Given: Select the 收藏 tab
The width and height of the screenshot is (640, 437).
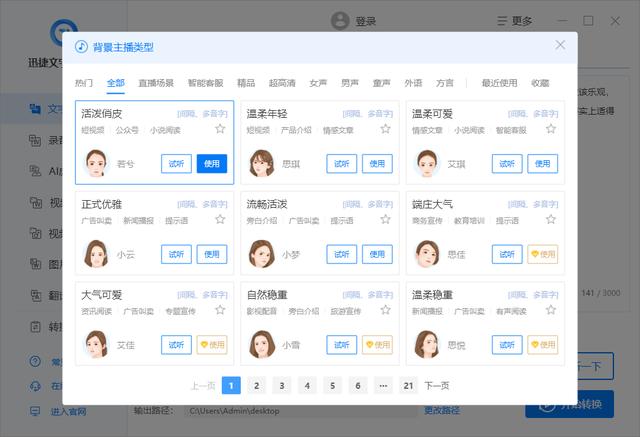Looking at the screenshot, I should 540,83.
